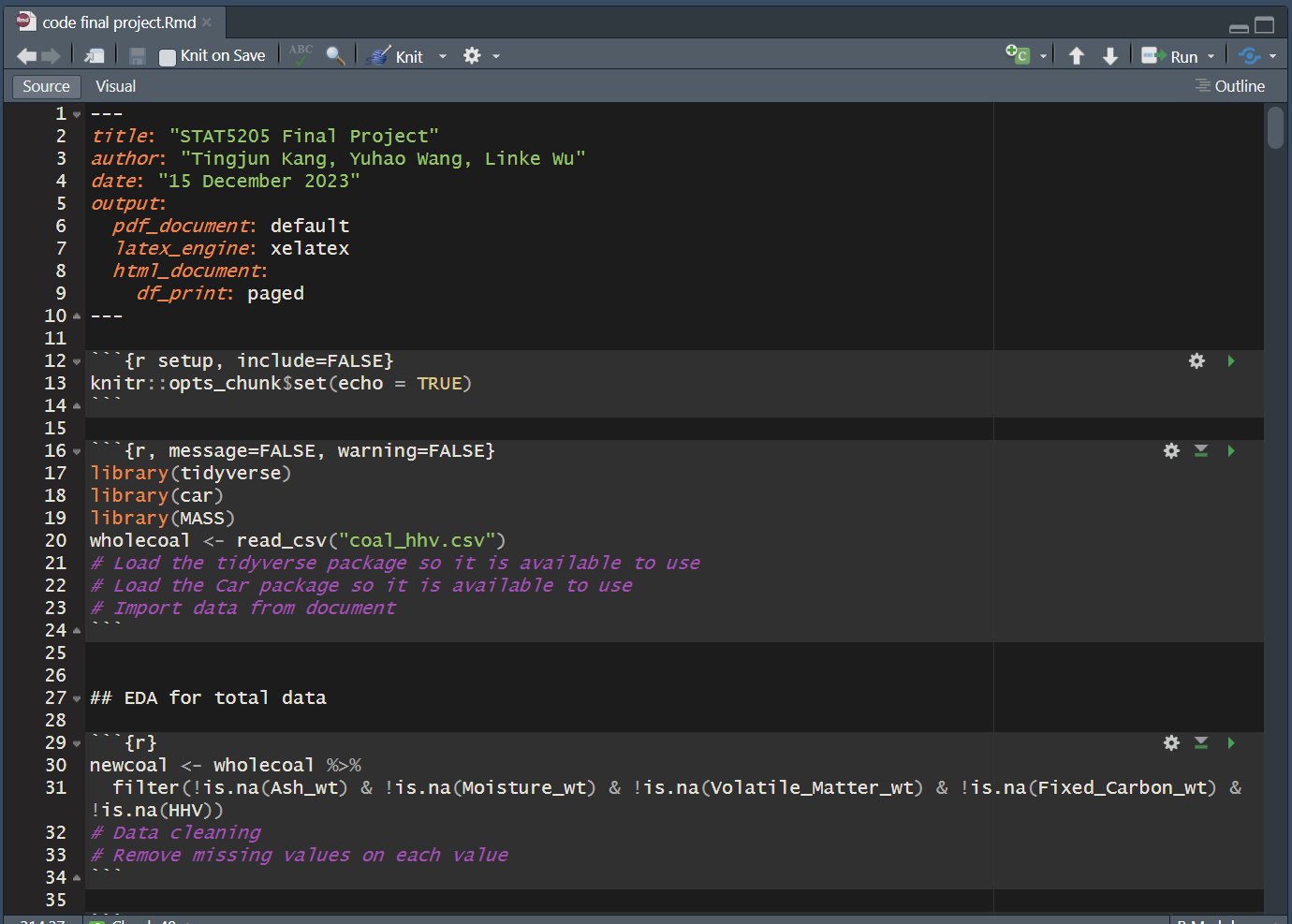The width and height of the screenshot is (1292, 924).
Task: Click knitr::opts_chunk$set line
Action: tap(281, 383)
